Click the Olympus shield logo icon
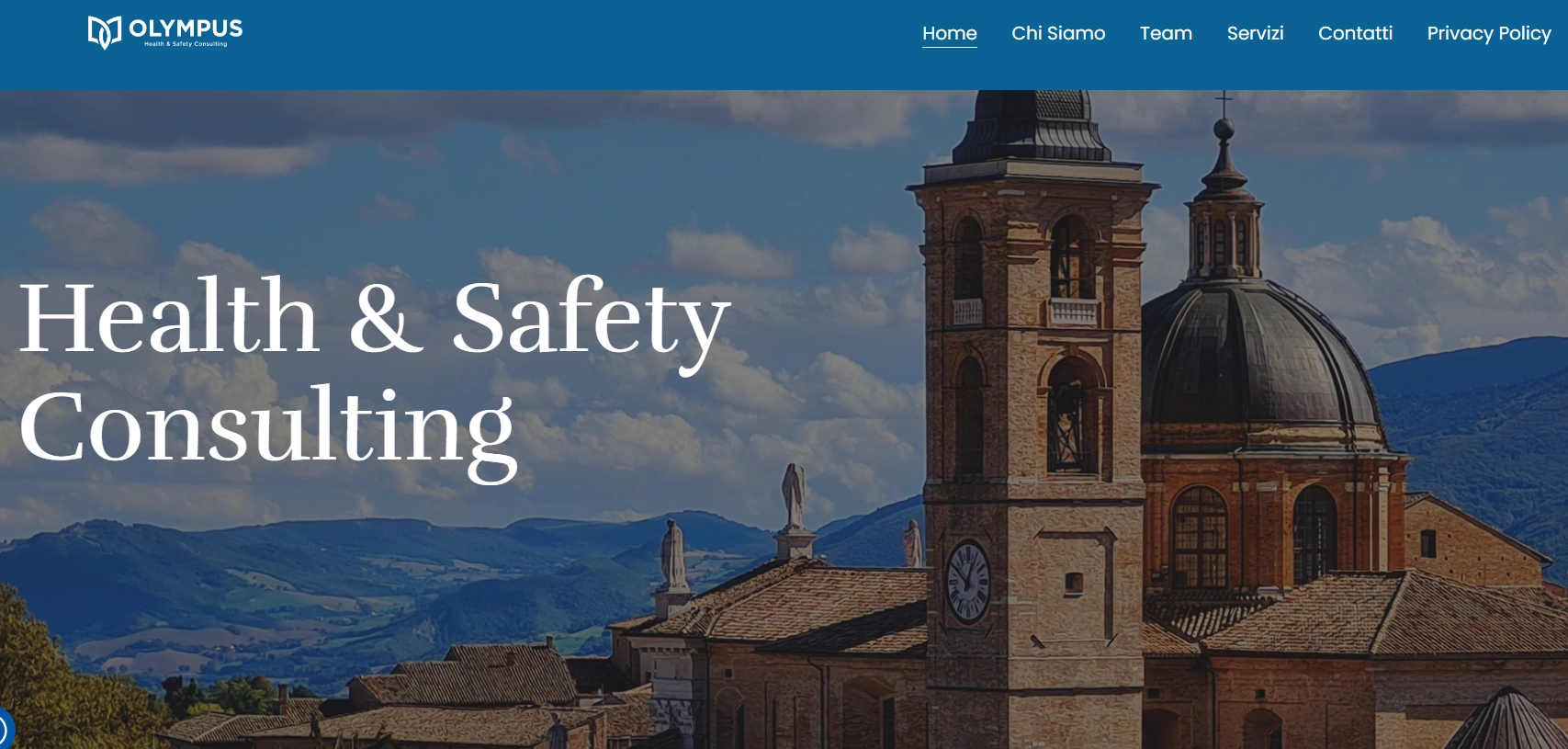This screenshot has height=749, width=1568. (104, 32)
